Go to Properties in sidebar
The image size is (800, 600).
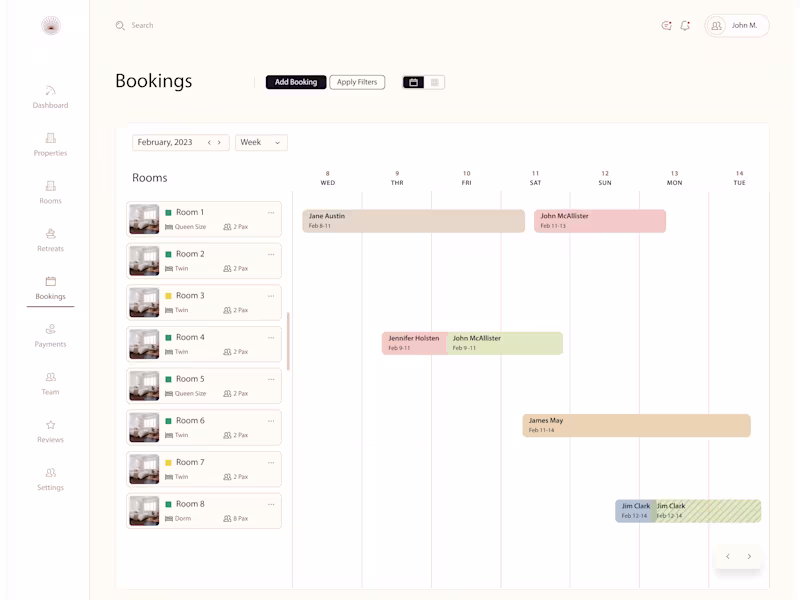coord(50,139)
